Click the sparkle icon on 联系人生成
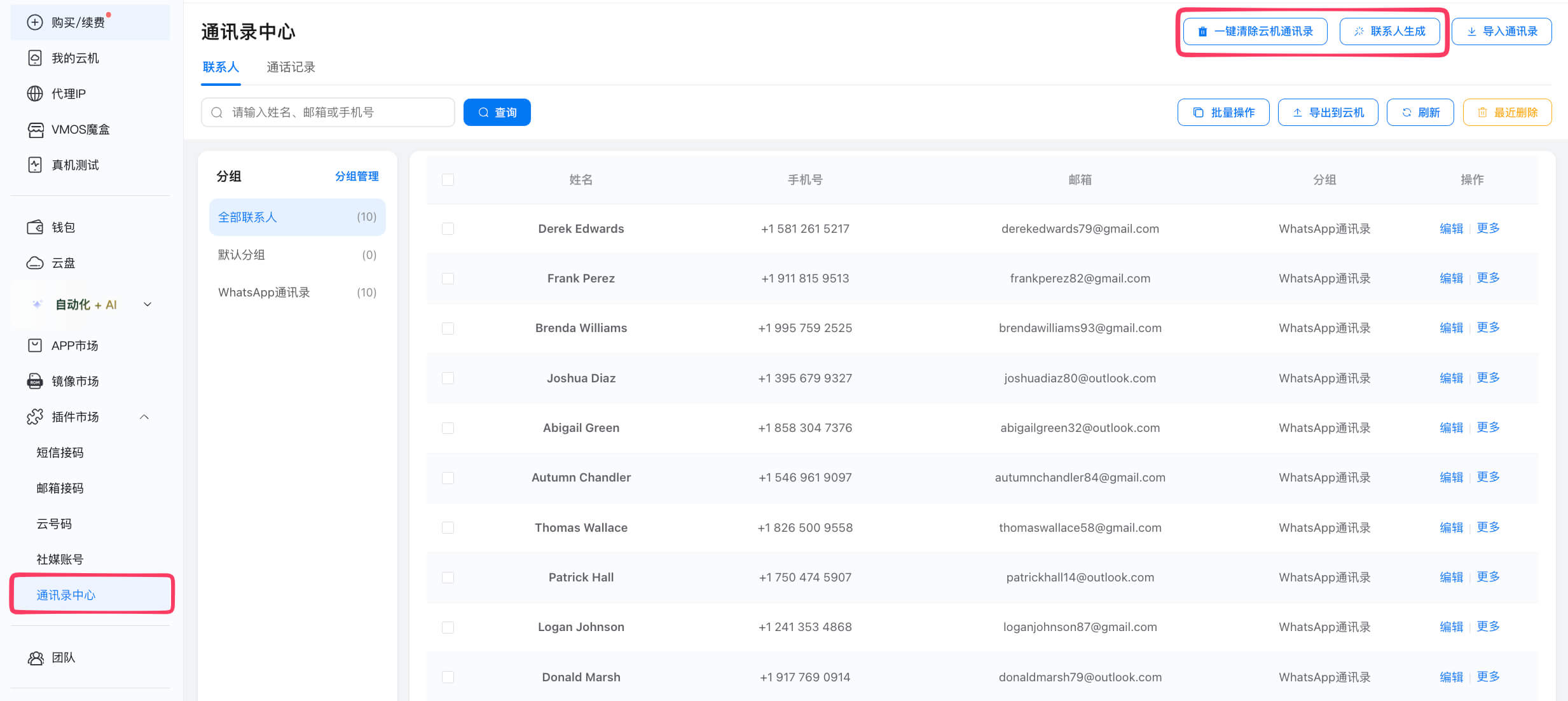Screen dimensions: 1568x701 [x=1359, y=32]
